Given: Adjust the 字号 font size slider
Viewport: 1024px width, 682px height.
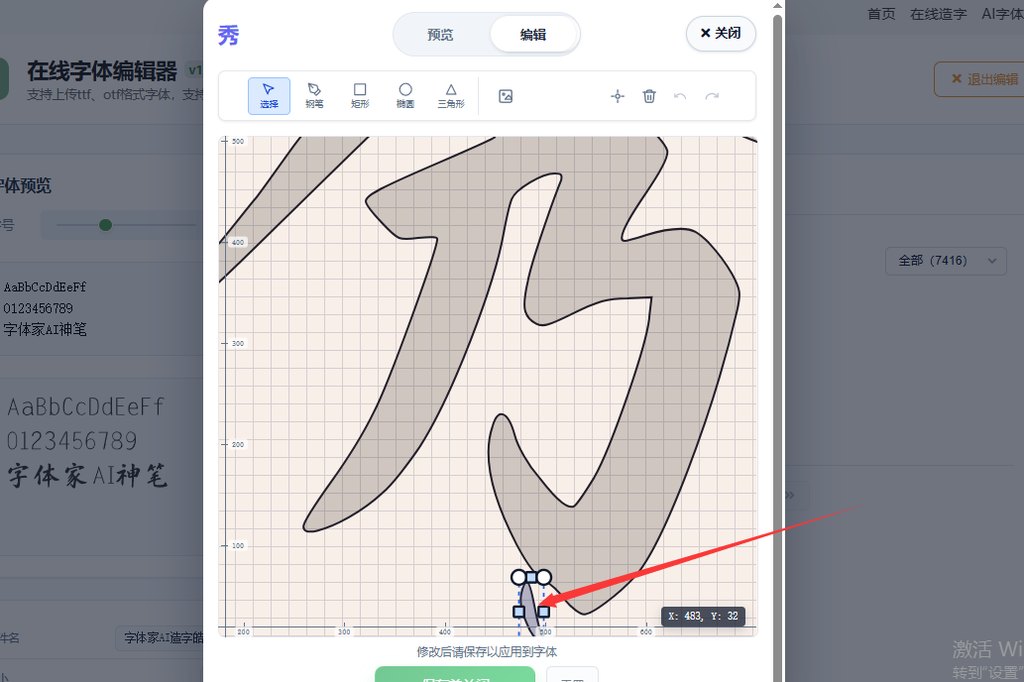Looking at the screenshot, I should coord(105,225).
